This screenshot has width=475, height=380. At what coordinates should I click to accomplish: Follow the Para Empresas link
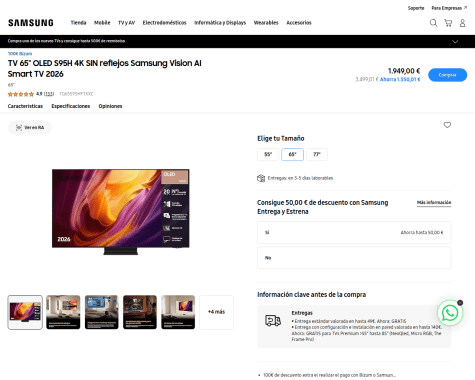[x=449, y=8]
